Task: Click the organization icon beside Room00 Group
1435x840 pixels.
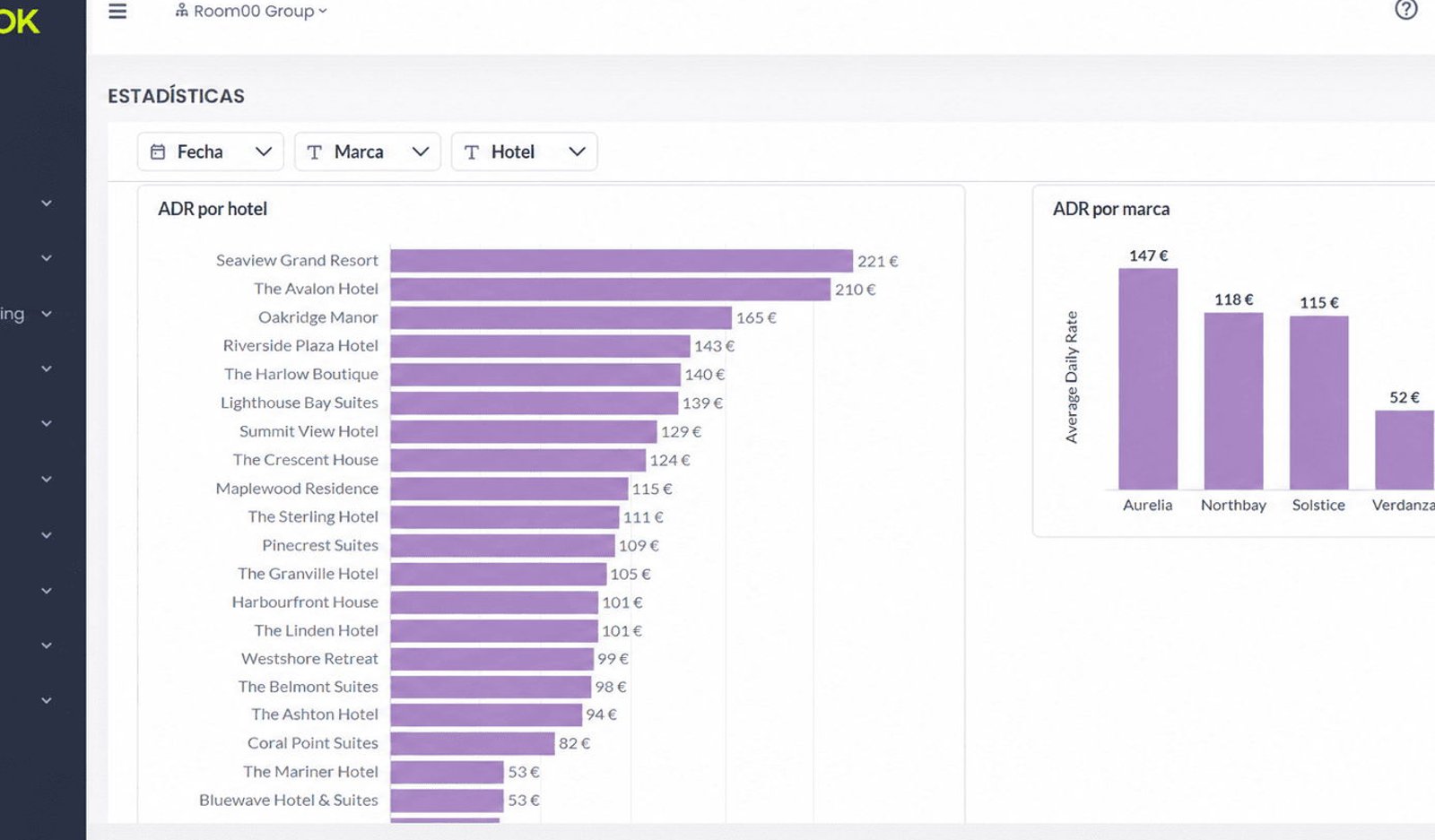Action: pyautogui.click(x=182, y=11)
